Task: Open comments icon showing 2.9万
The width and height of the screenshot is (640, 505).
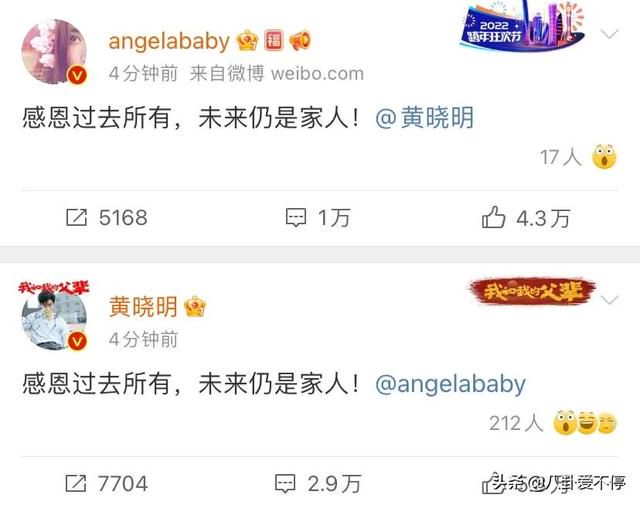Action: pos(285,483)
